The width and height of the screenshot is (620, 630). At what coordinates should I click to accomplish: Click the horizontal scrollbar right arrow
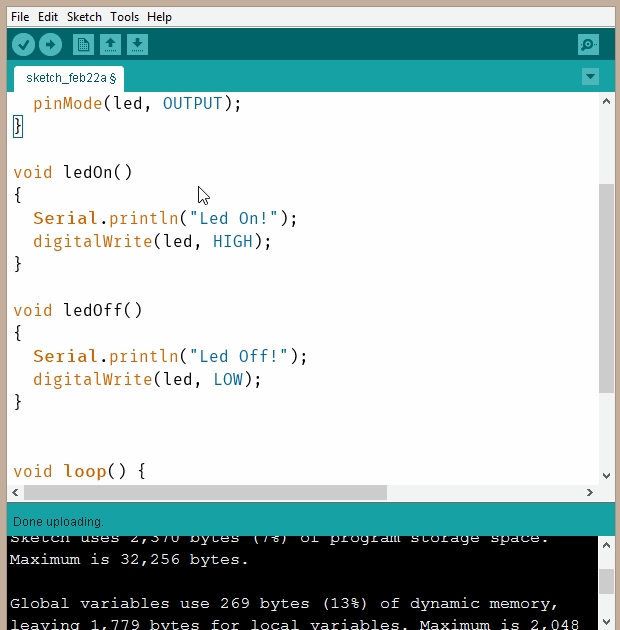tap(590, 493)
